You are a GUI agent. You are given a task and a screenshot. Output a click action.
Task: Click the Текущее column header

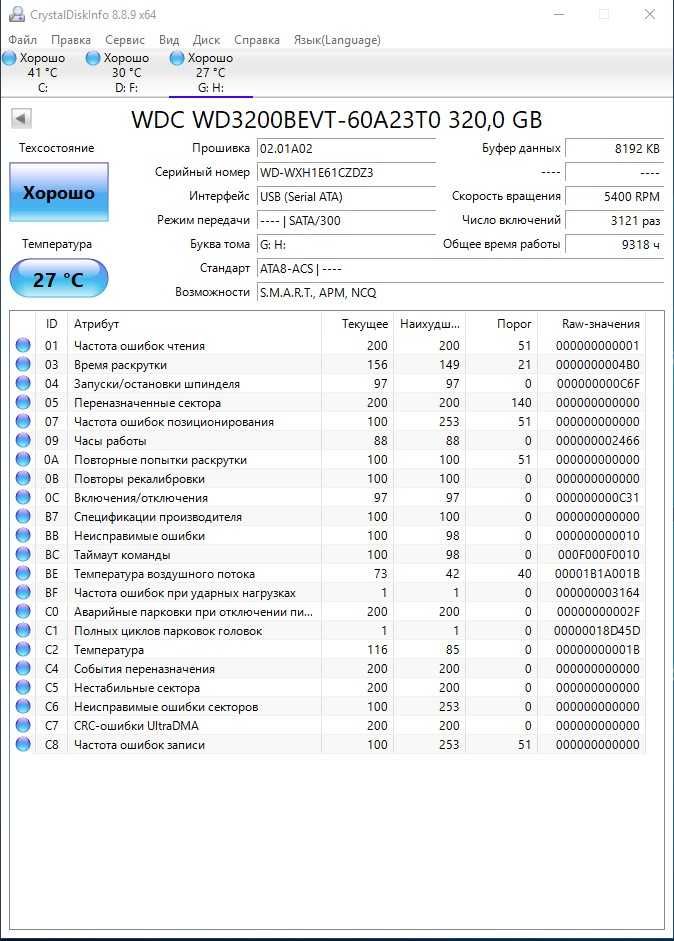pos(358,324)
